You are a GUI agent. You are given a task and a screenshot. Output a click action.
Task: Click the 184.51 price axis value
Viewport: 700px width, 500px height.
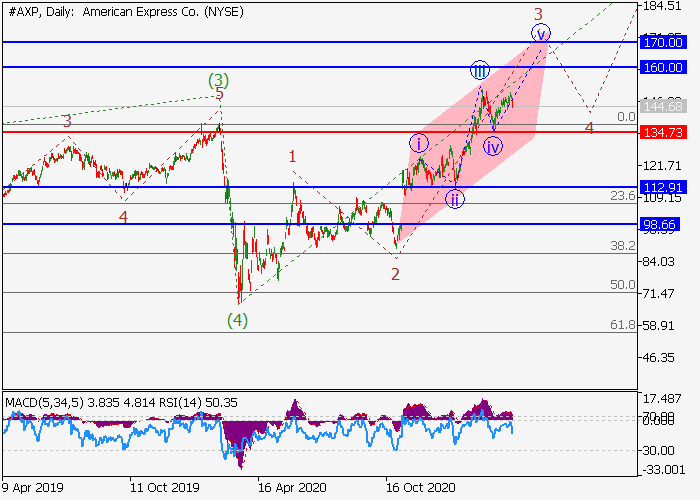[x=662, y=6]
